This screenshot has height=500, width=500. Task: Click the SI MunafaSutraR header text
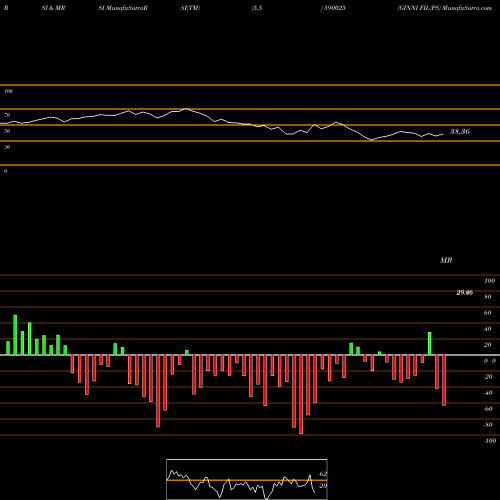(123, 8)
